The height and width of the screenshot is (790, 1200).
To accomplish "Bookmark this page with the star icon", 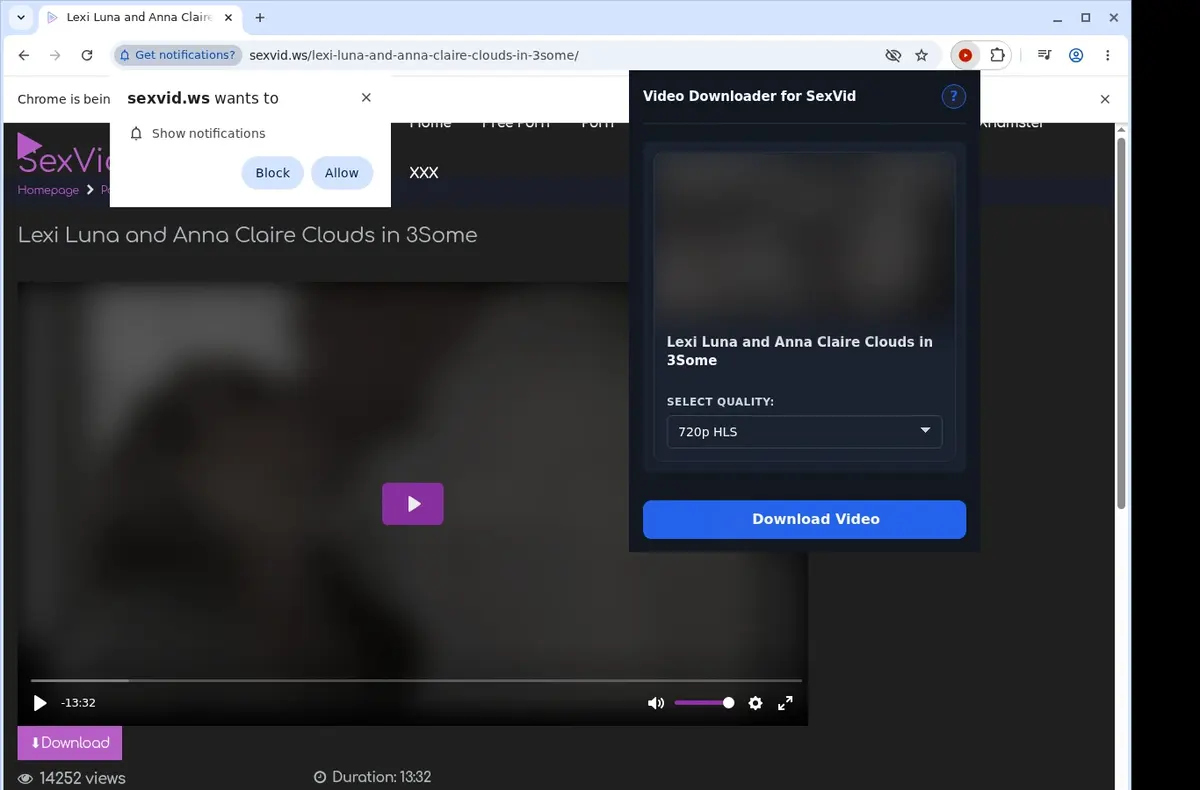I will pyautogui.click(x=922, y=55).
